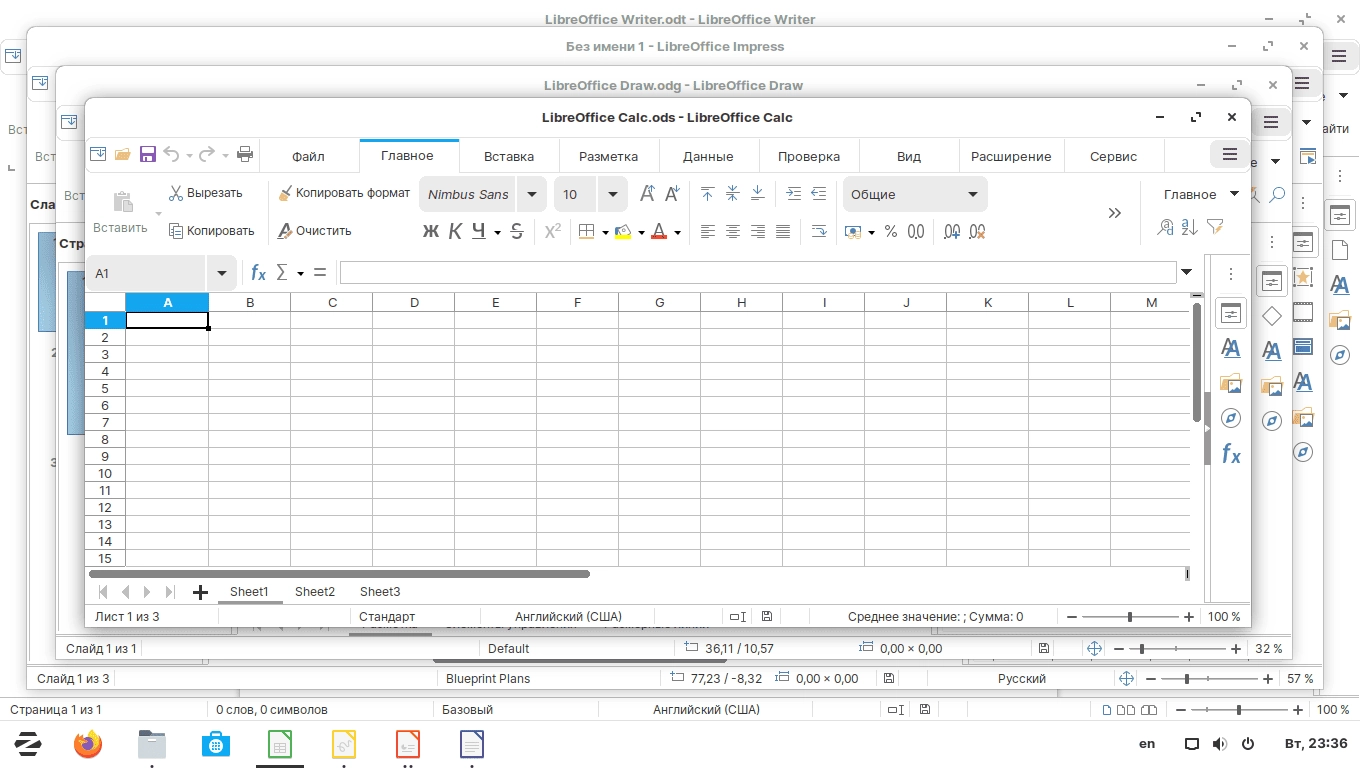Switch to the Проверка tab
Viewport: 1360px width, 768px height.
(809, 156)
